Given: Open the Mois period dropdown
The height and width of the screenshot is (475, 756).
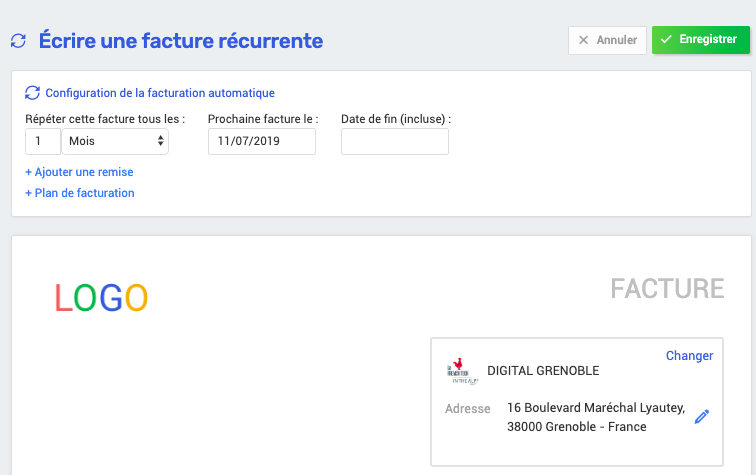Looking at the screenshot, I should (115, 142).
